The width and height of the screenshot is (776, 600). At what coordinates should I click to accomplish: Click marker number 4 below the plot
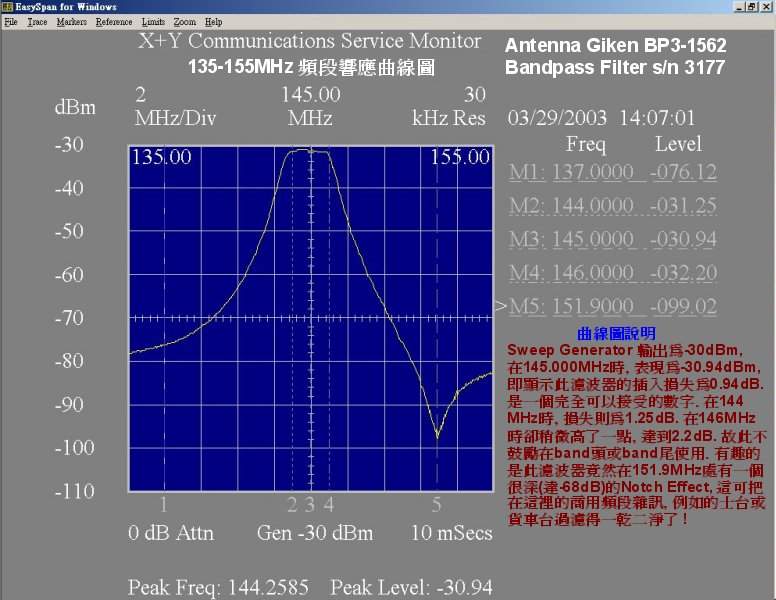(x=329, y=504)
